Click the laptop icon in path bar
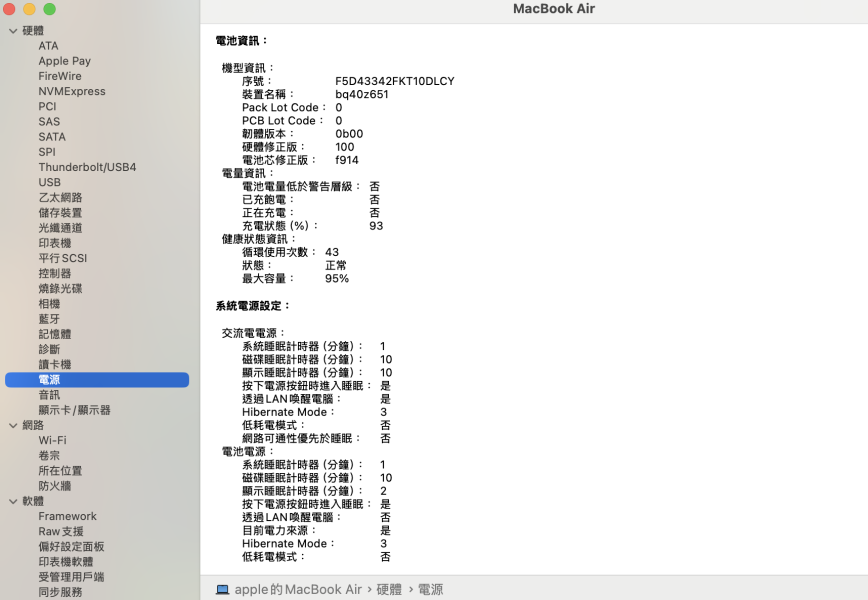The height and width of the screenshot is (600, 868). (223, 589)
